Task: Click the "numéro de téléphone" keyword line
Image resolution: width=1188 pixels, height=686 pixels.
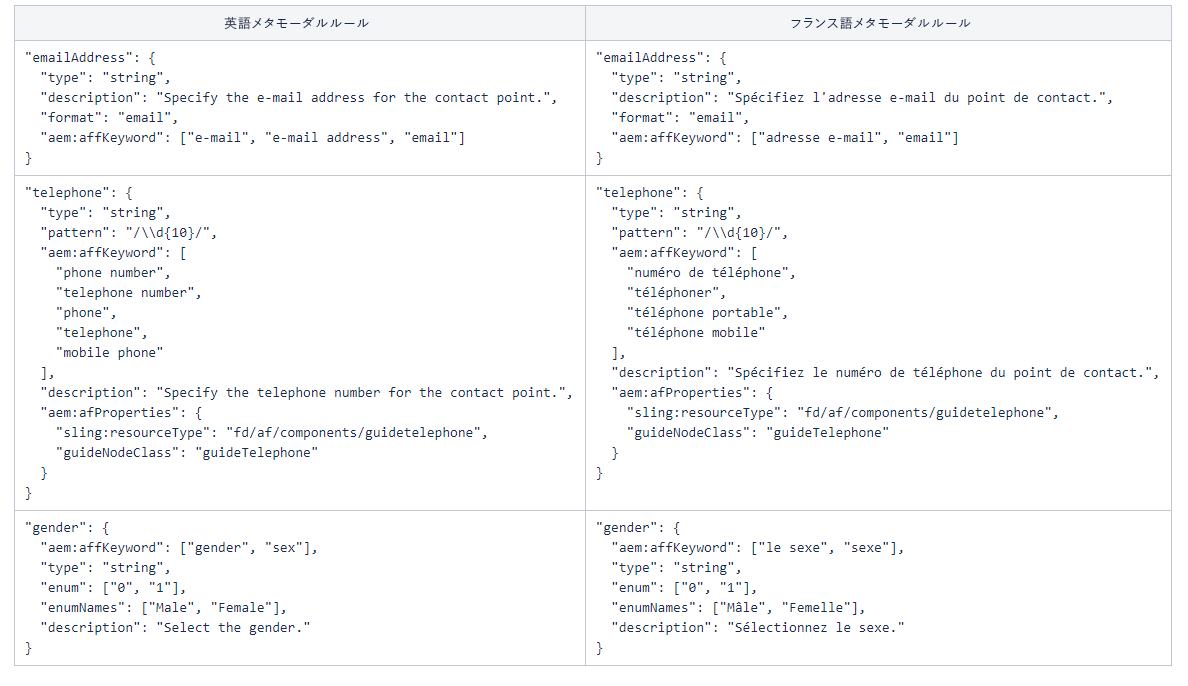Action: point(711,273)
